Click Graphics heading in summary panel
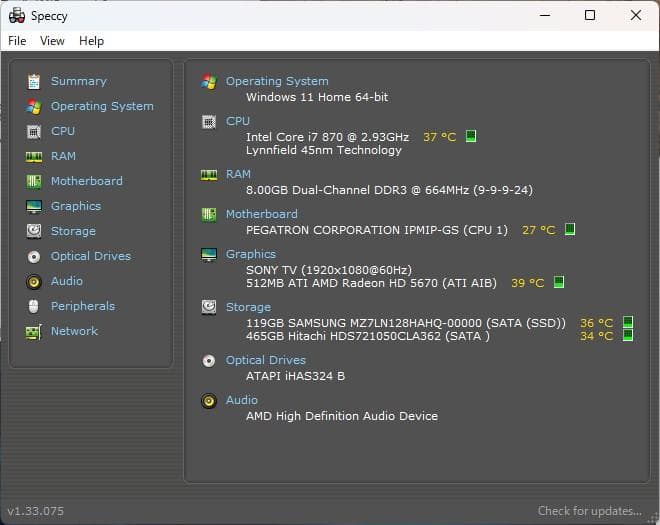Image resolution: width=660 pixels, height=525 pixels. click(251, 254)
